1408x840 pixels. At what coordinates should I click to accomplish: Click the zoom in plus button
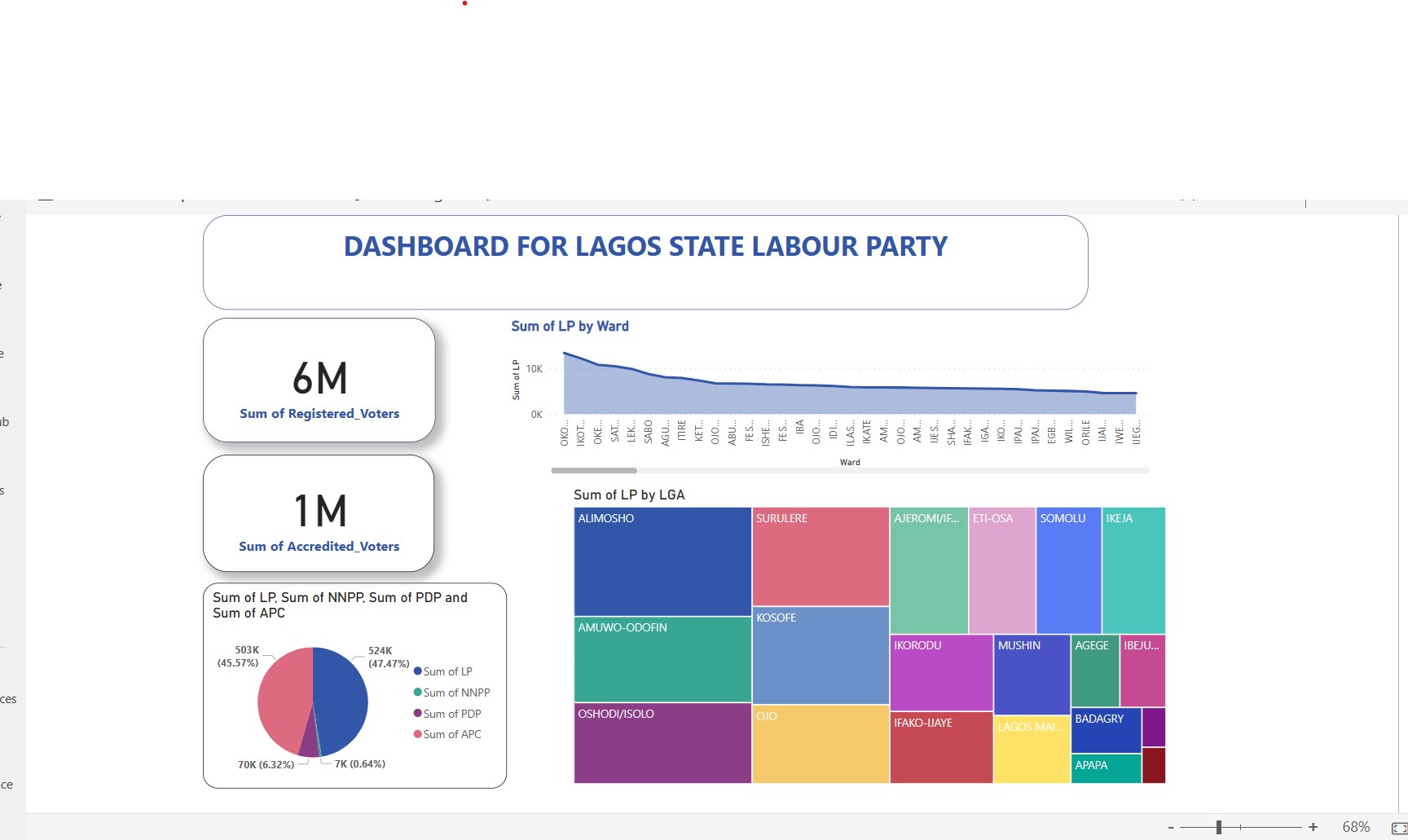pyautogui.click(x=1313, y=827)
